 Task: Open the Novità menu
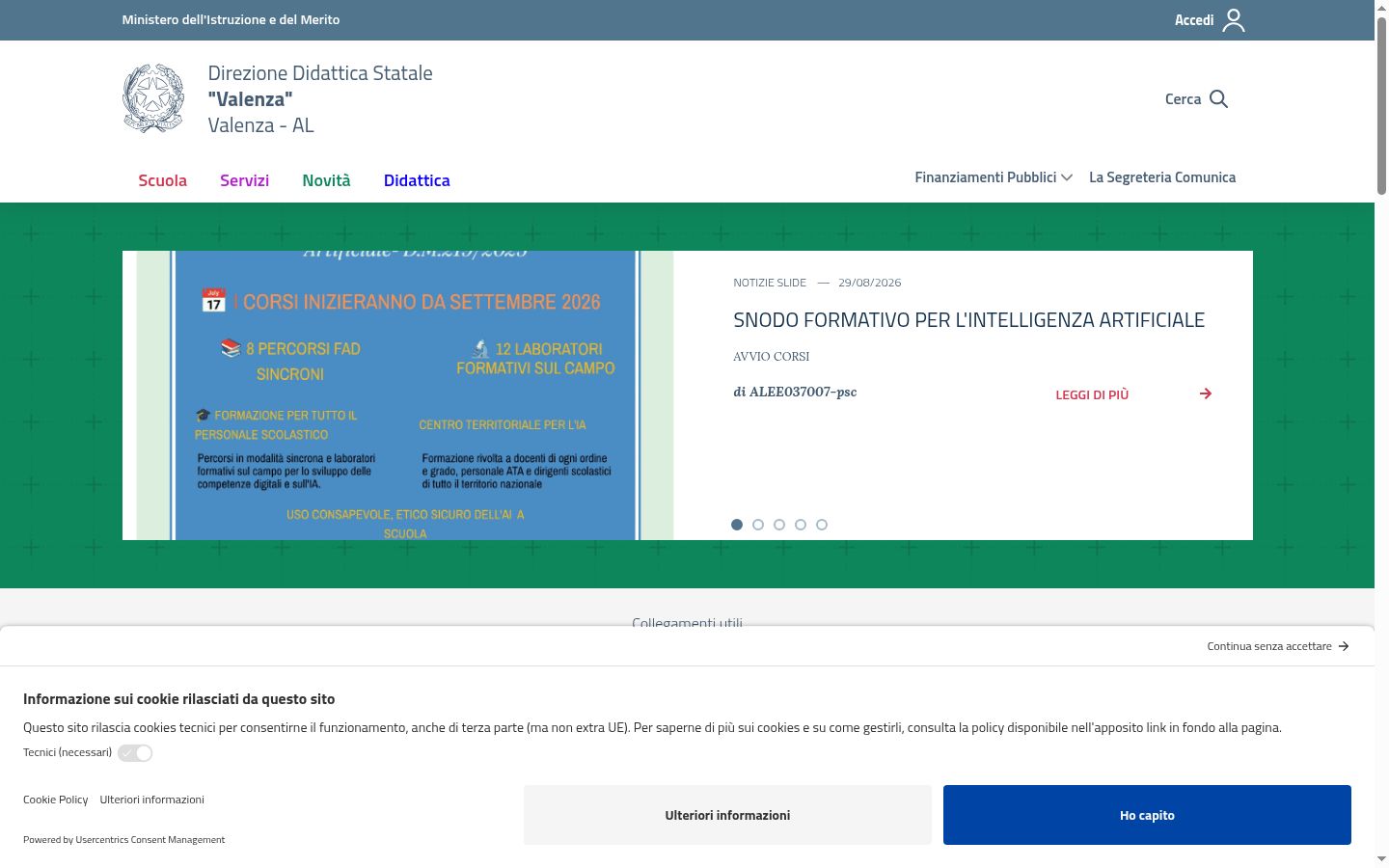click(326, 180)
